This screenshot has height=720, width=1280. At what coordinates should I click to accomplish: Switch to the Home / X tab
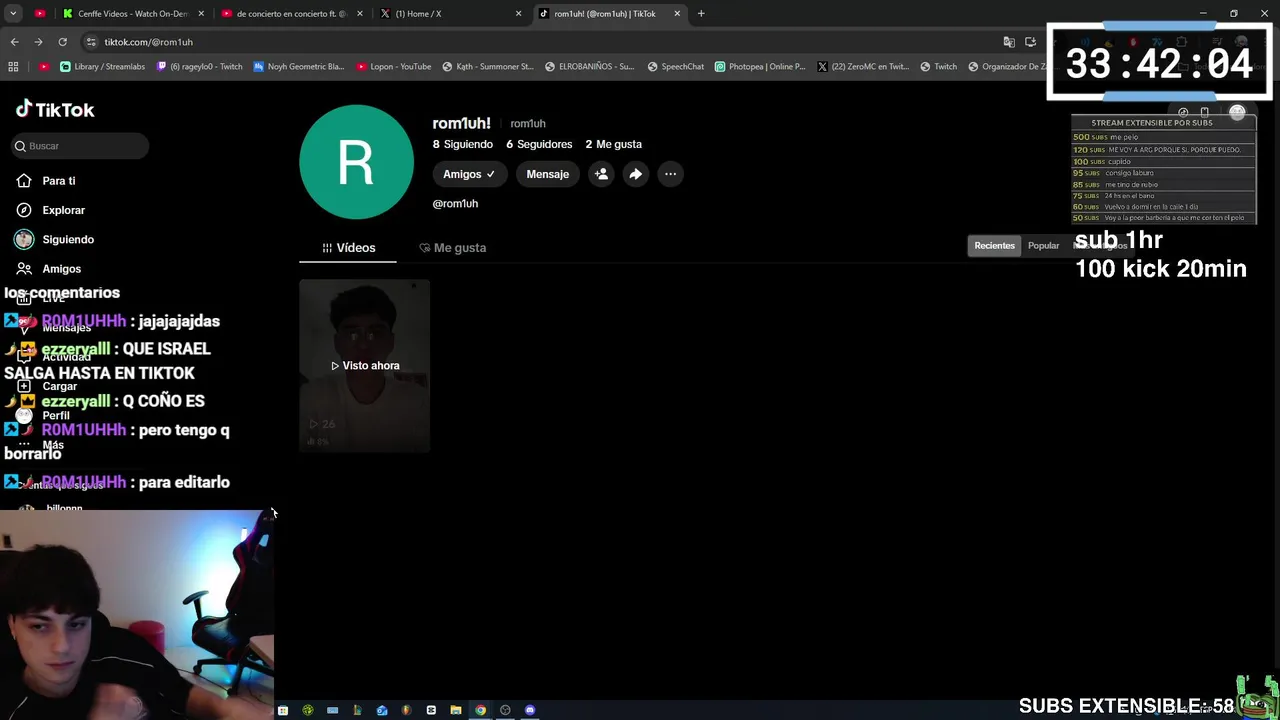(450, 14)
